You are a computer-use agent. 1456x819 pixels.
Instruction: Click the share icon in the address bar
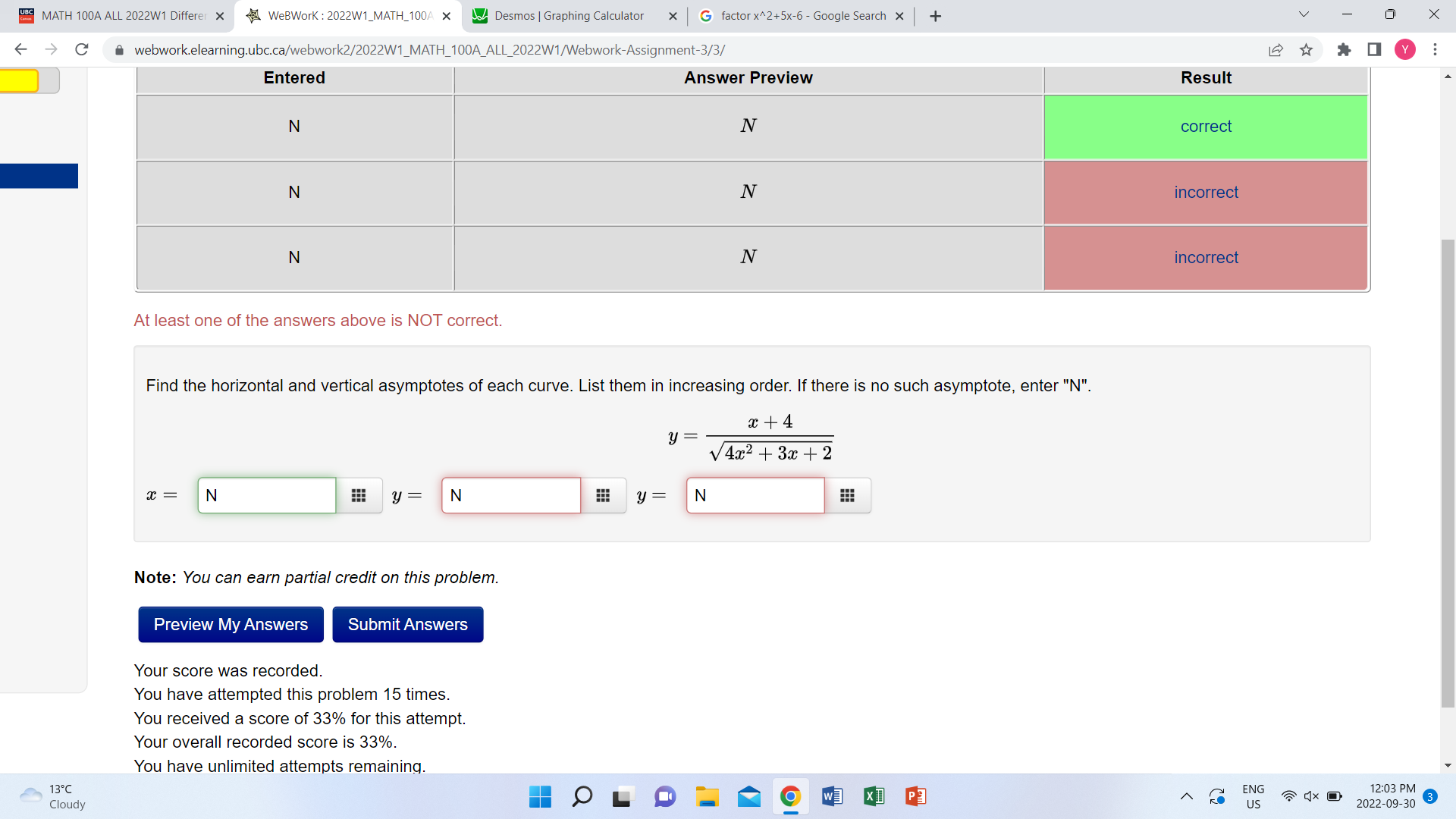coord(1276,49)
